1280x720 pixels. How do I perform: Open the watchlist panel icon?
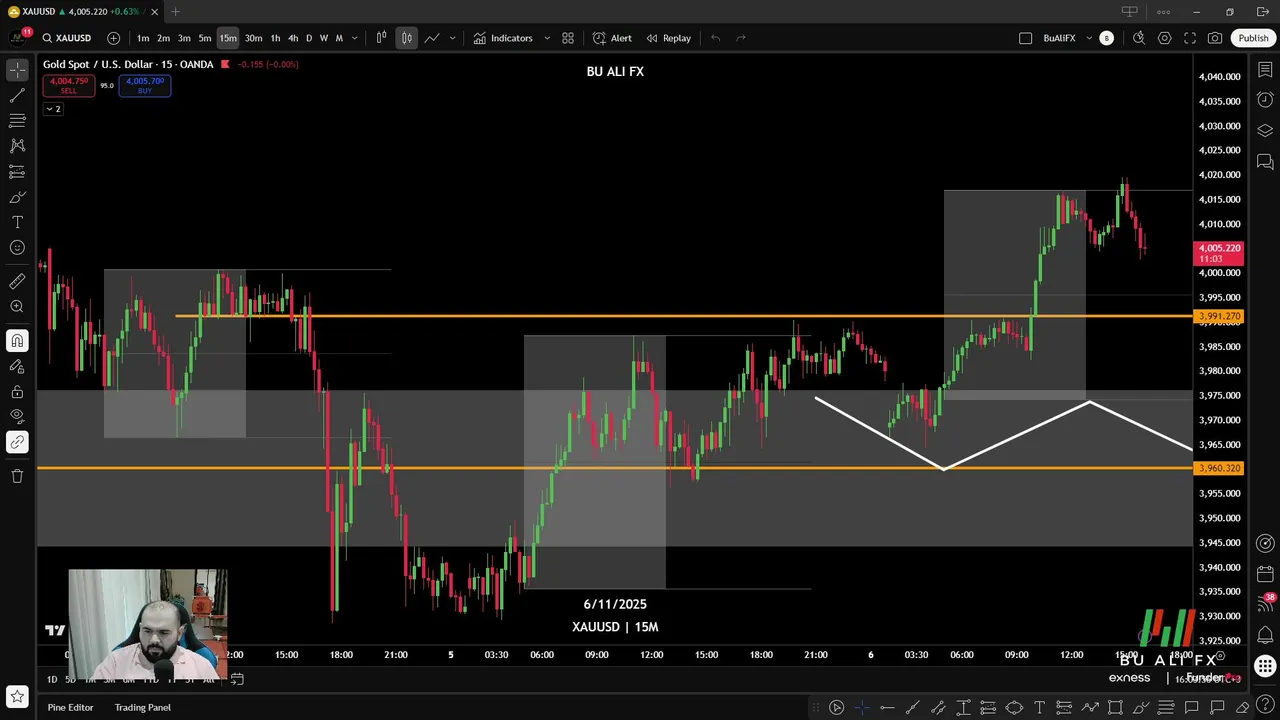coord(1265,70)
